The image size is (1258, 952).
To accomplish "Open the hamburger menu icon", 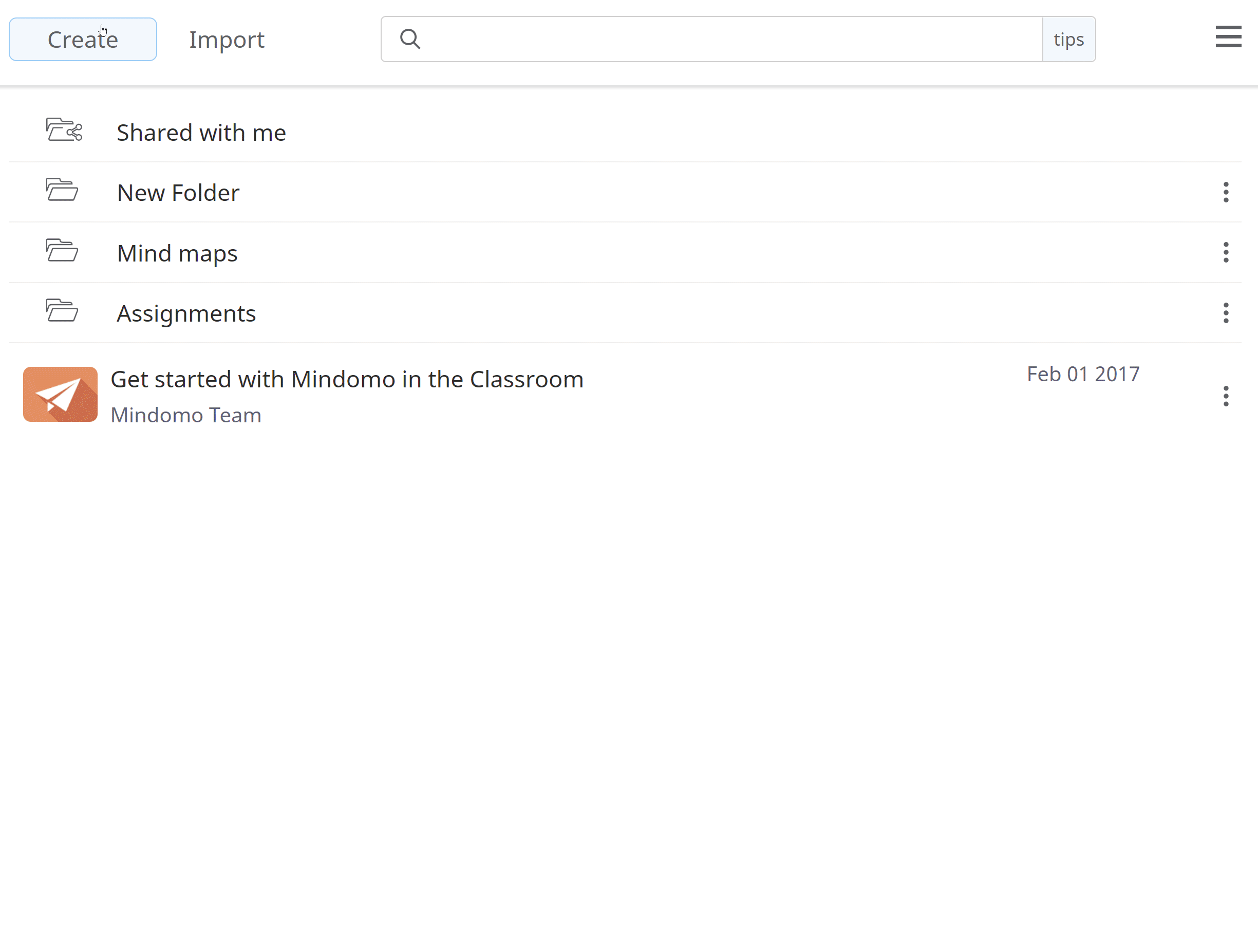I will point(1228,37).
